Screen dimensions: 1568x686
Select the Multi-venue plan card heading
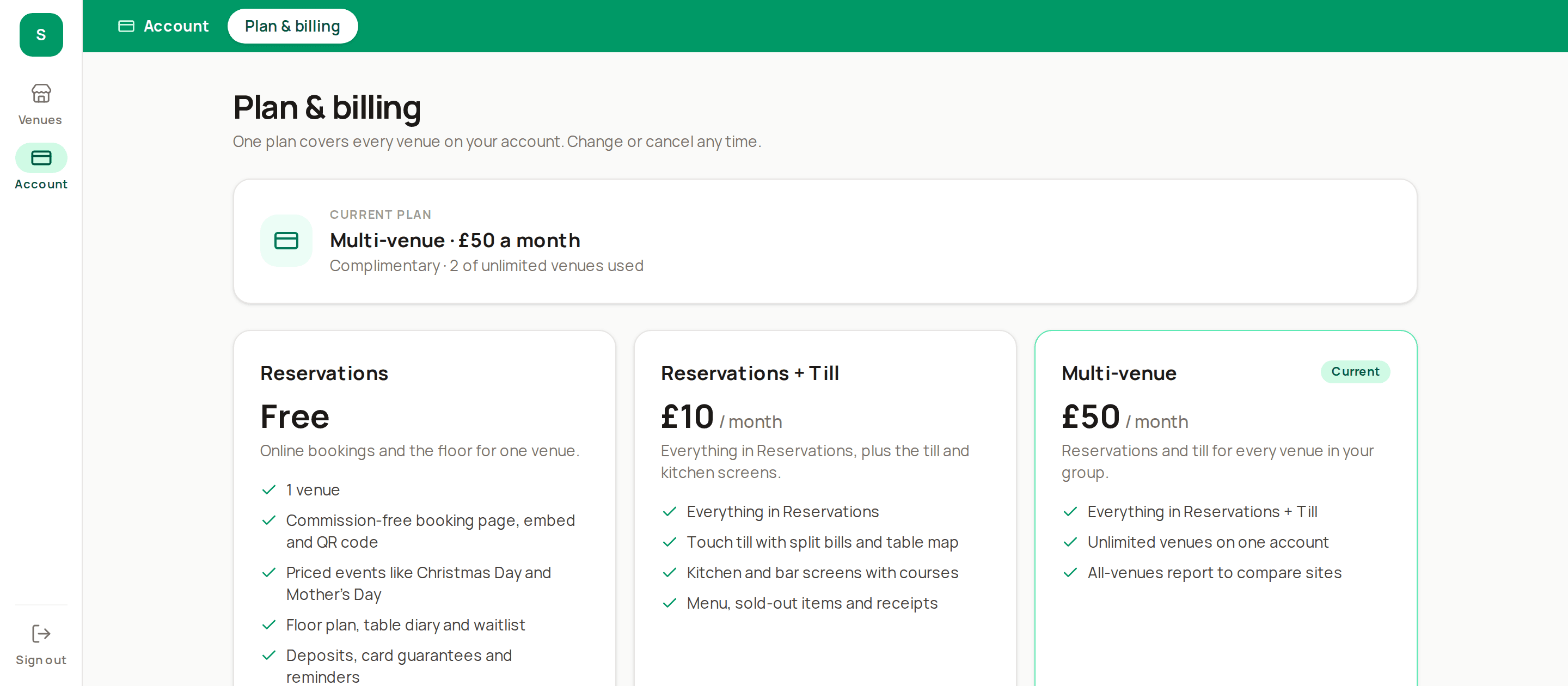[x=1119, y=373]
